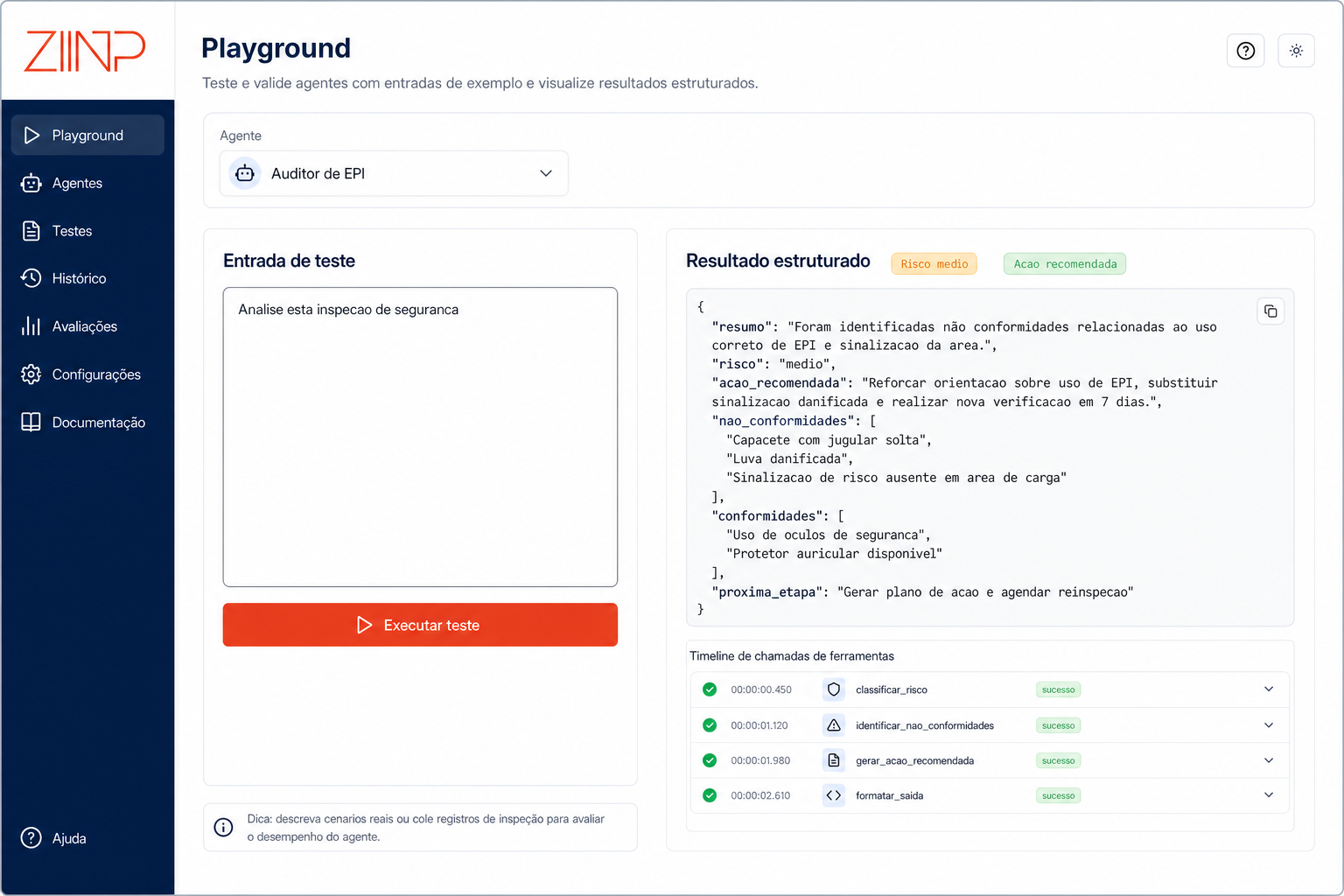Screen dimensions: 1344x896
Task: Toggle the light theme sun icon
Action: [1296, 51]
